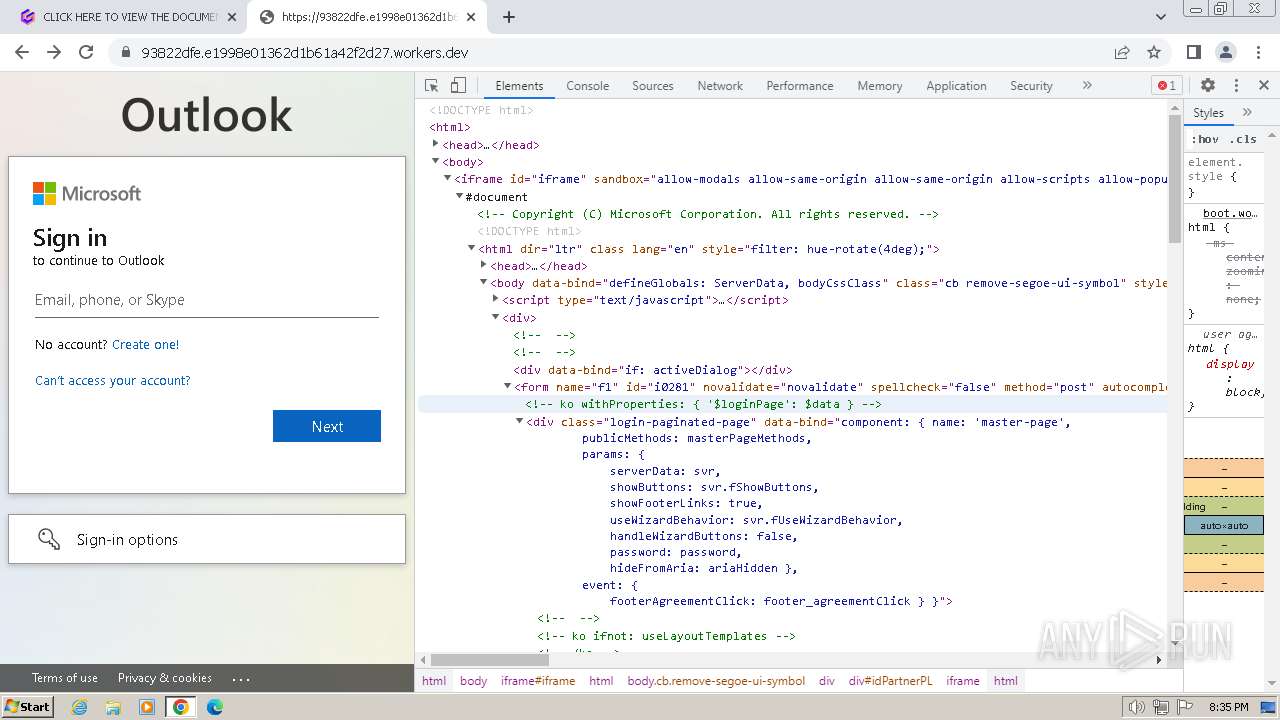Click the footer ellipsis more button
The height and width of the screenshot is (720, 1280).
pyautogui.click(x=240, y=678)
